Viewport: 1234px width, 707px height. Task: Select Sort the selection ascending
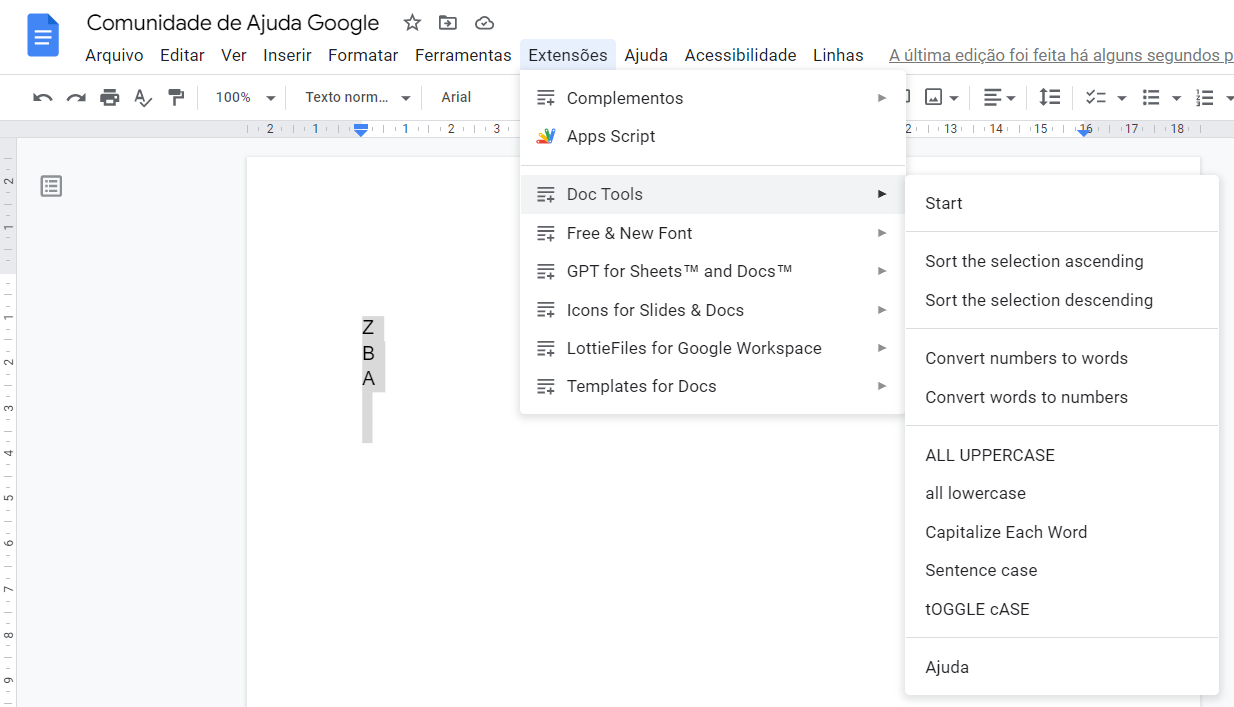point(1034,261)
